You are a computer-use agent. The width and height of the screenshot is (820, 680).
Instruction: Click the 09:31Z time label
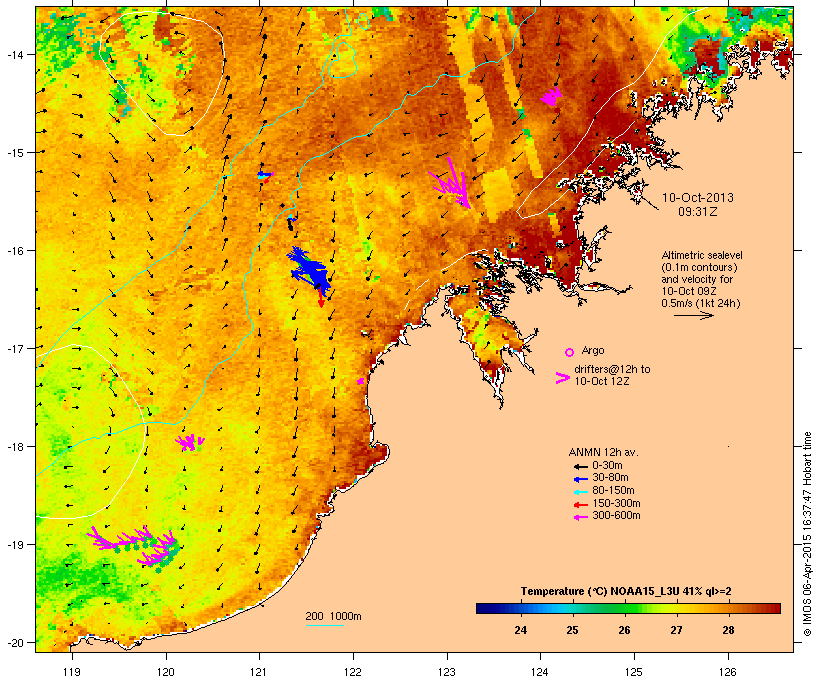(x=698, y=212)
